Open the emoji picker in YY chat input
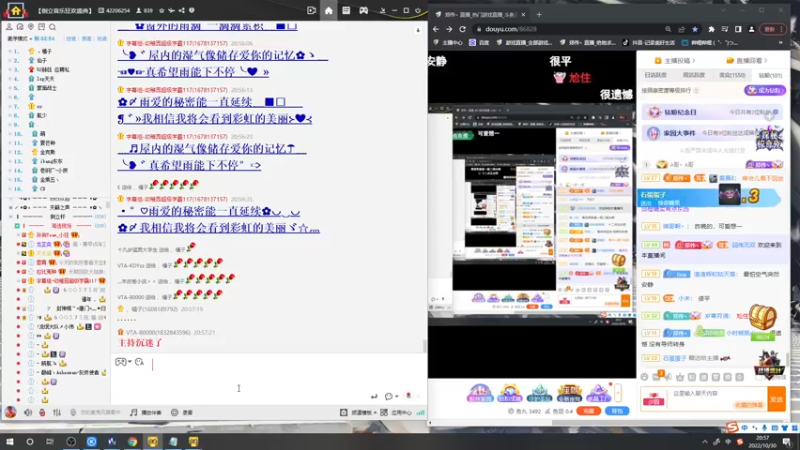The height and width of the screenshot is (450, 800). [x=139, y=362]
